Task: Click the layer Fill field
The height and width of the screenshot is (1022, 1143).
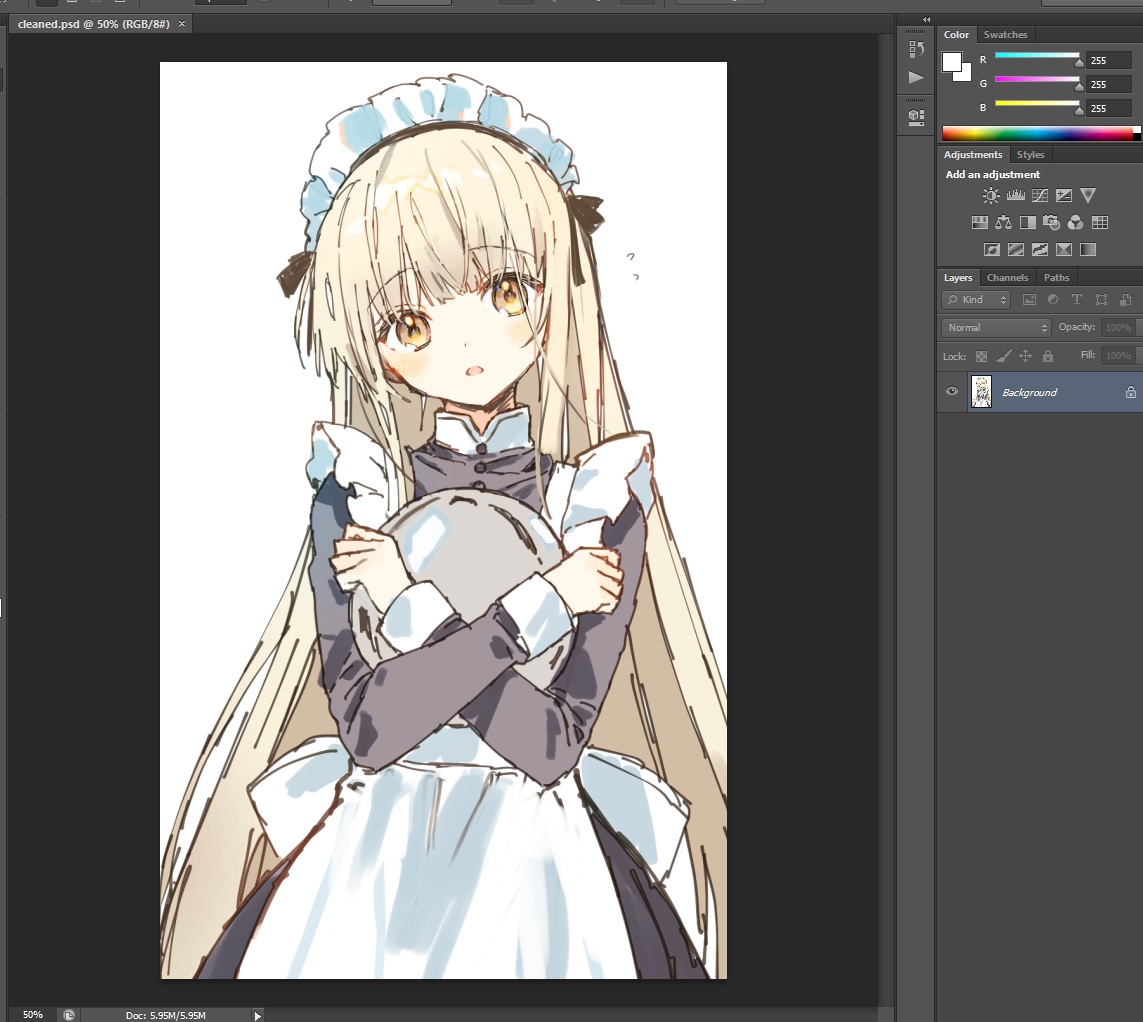Action: pos(1119,356)
